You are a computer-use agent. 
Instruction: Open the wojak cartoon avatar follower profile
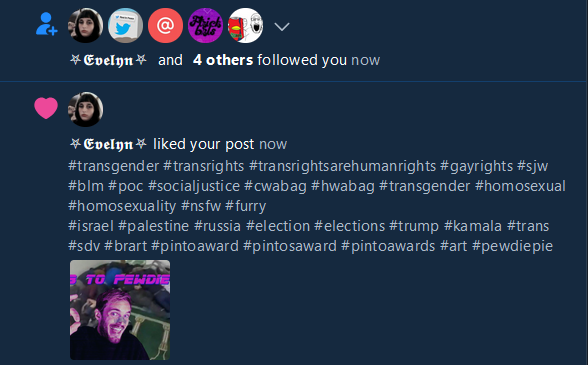coord(245,26)
